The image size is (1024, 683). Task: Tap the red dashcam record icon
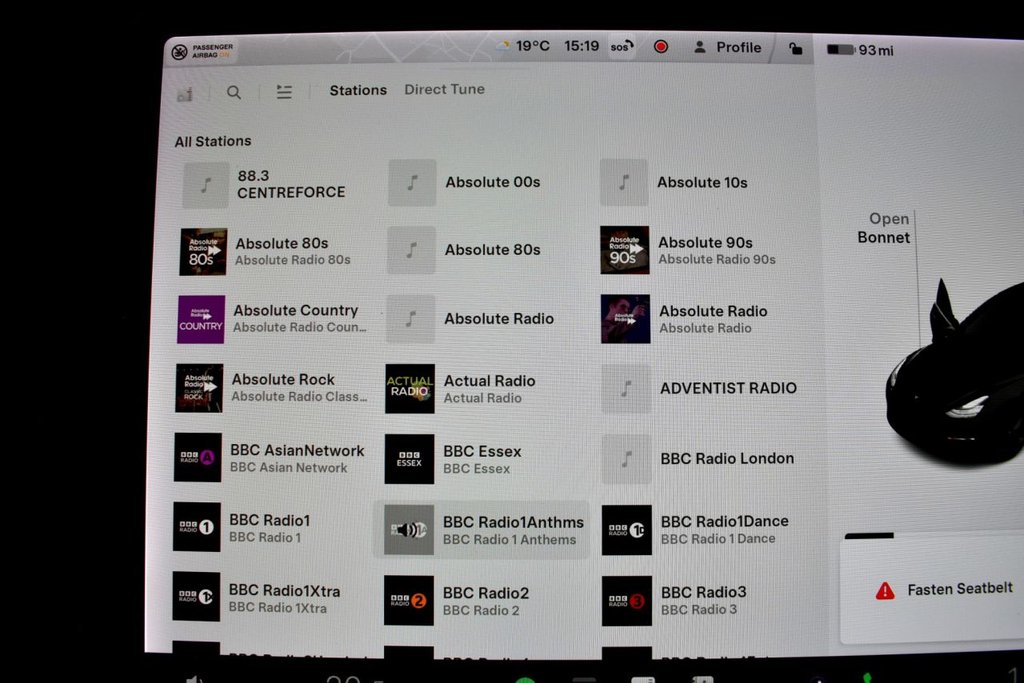tap(660, 47)
